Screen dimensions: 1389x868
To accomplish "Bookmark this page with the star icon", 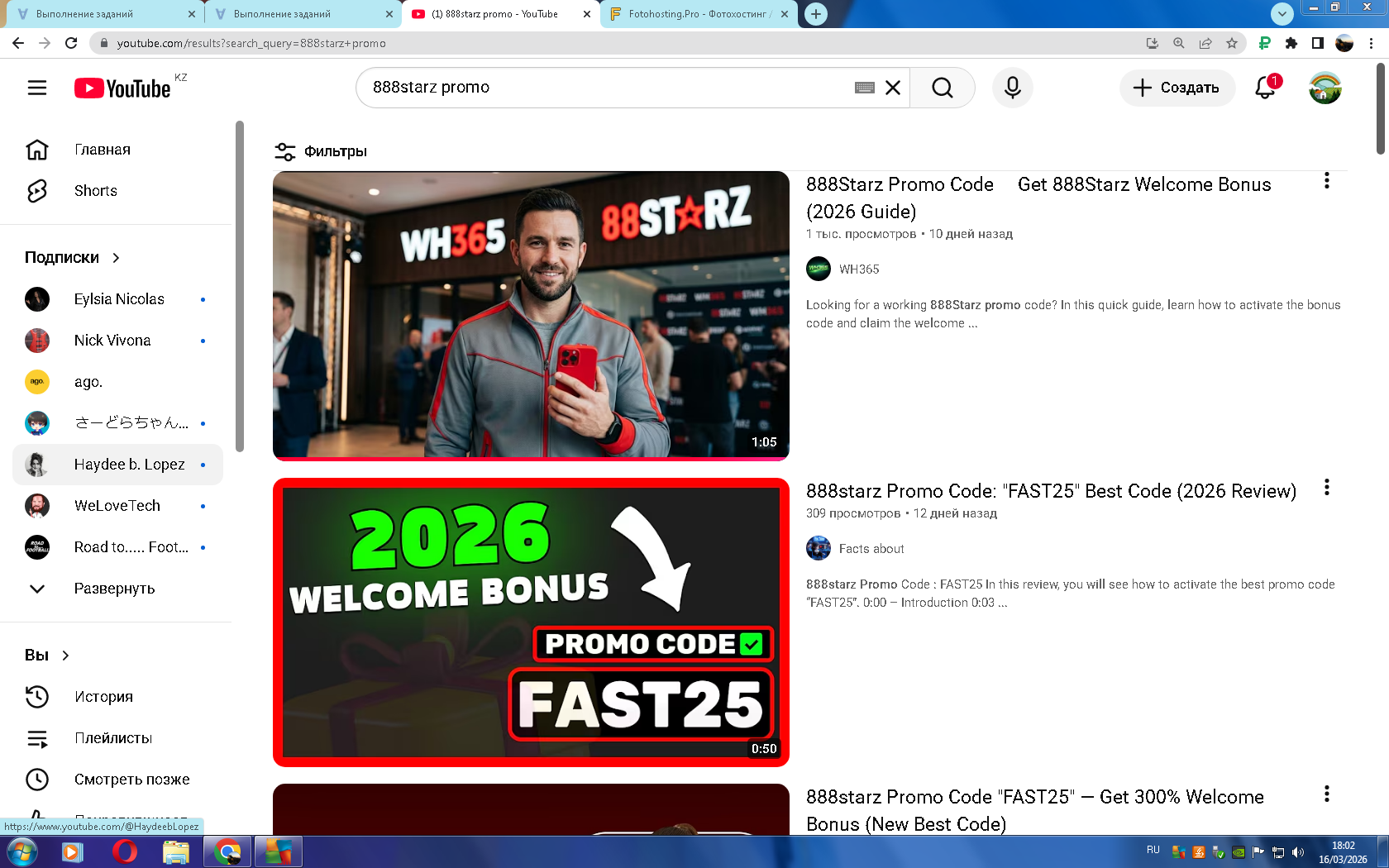I will 1232,43.
